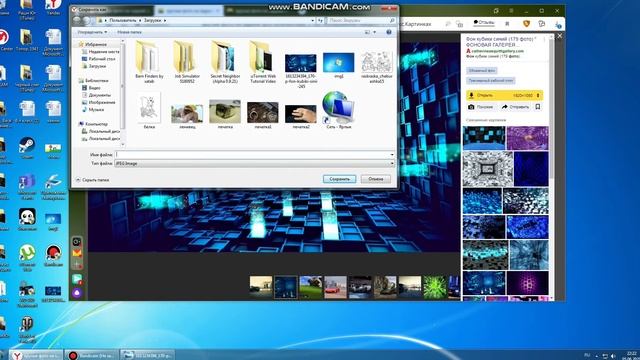The image size is (640, 360).
Task: Refresh the dialog folder view
Action: coord(320,20)
